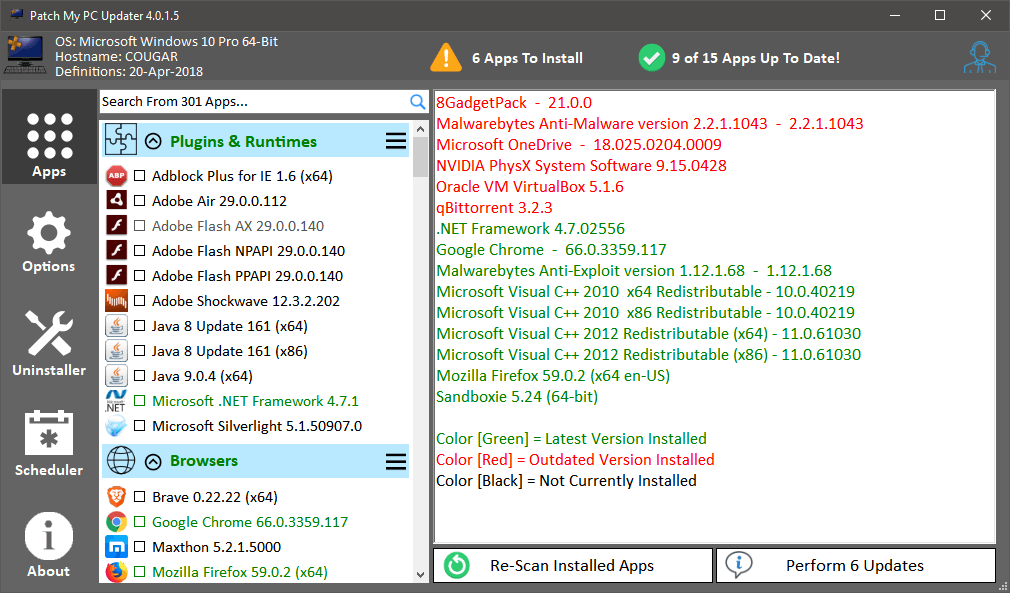Click the Adblock Plus ABP icon
Viewport: 1010px width, 593px height.
pos(116,176)
